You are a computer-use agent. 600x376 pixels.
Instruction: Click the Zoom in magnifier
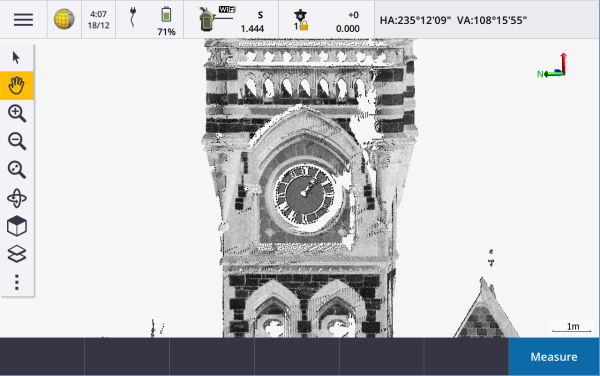pos(17,114)
